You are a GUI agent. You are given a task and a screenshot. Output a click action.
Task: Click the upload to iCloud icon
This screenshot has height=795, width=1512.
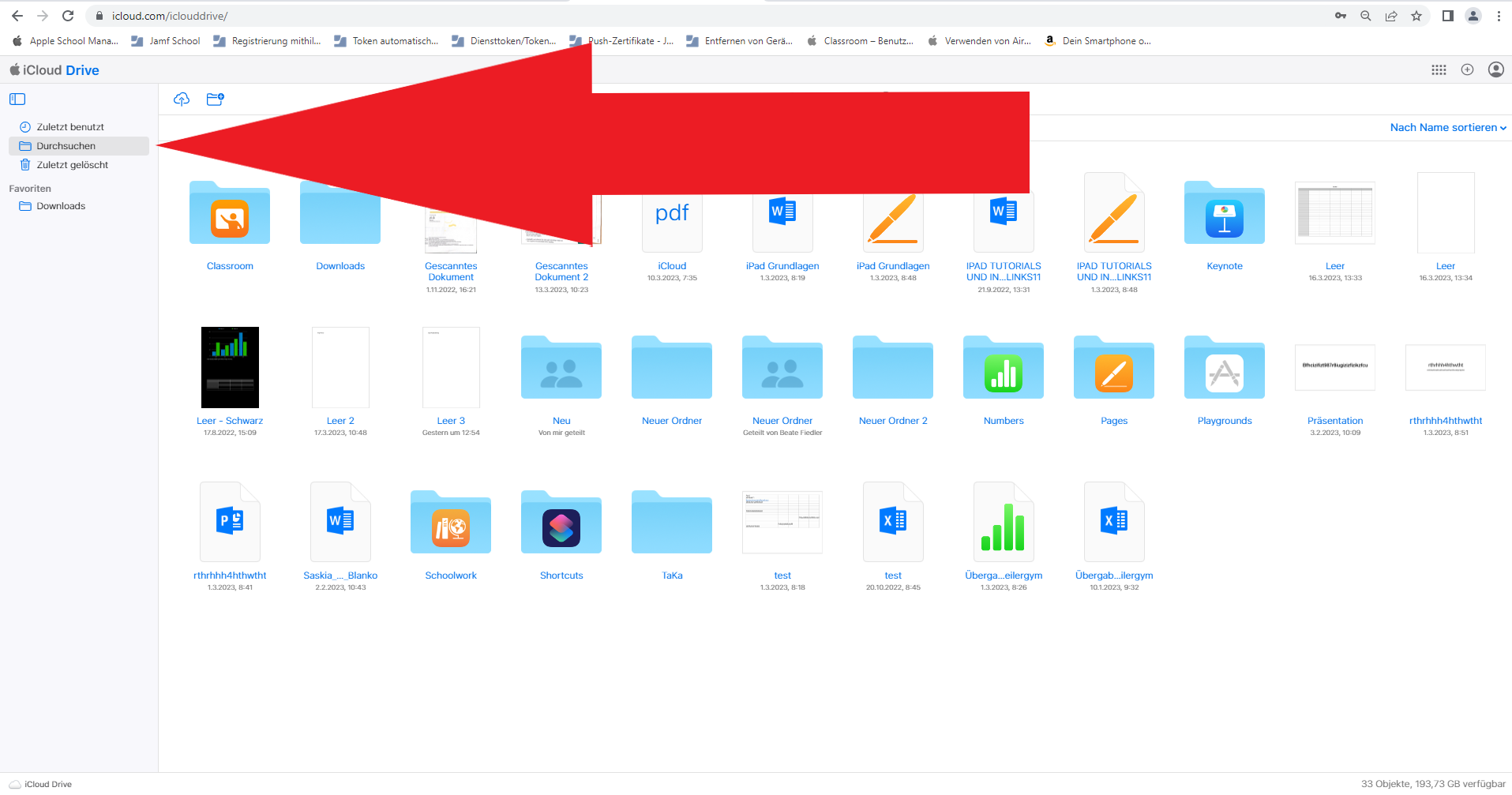(x=182, y=99)
